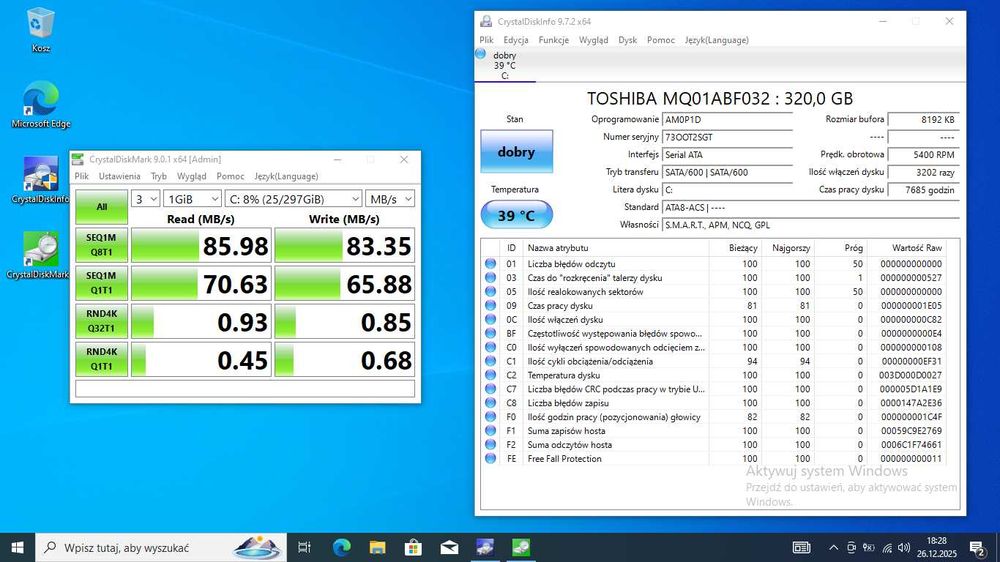Screen dimensions: 1000x562
Task: Select the dobry 39 °C C: disk tab
Action: tap(504, 65)
